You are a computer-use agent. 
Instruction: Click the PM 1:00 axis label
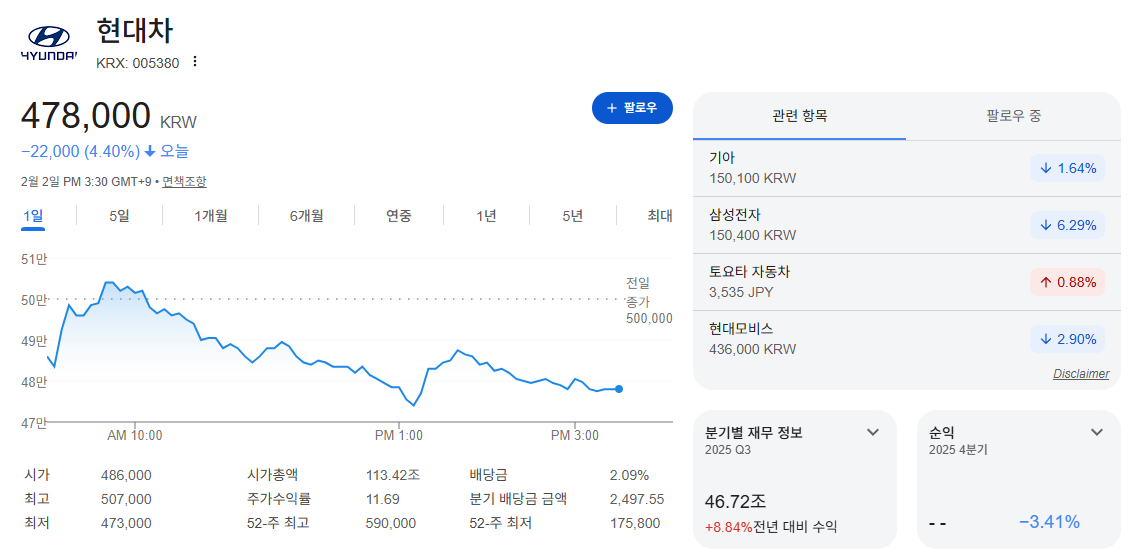(399, 436)
